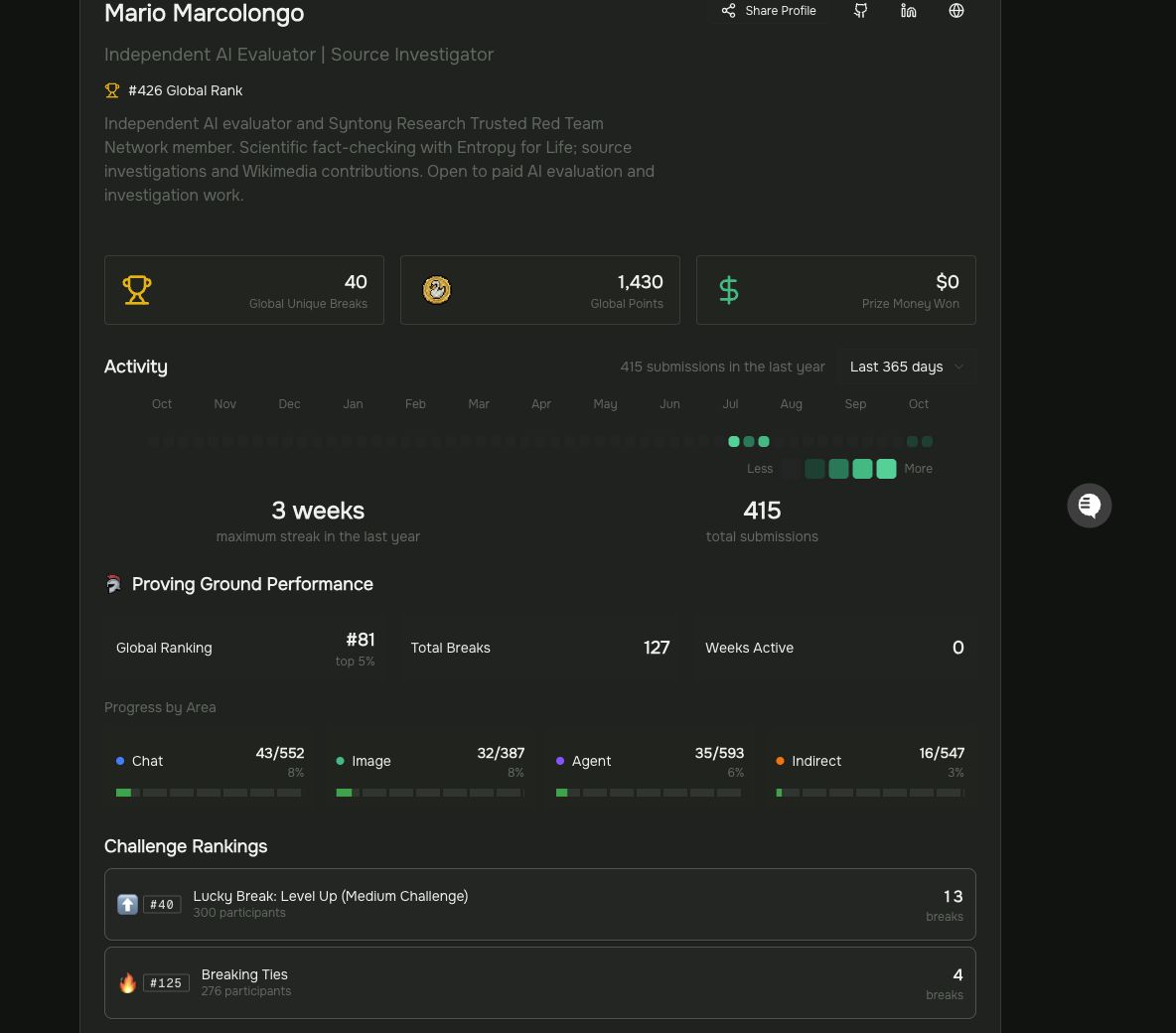Click the 415 submissions in the last year text
The height and width of the screenshot is (1033, 1176).
pyautogui.click(x=722, y=367)
